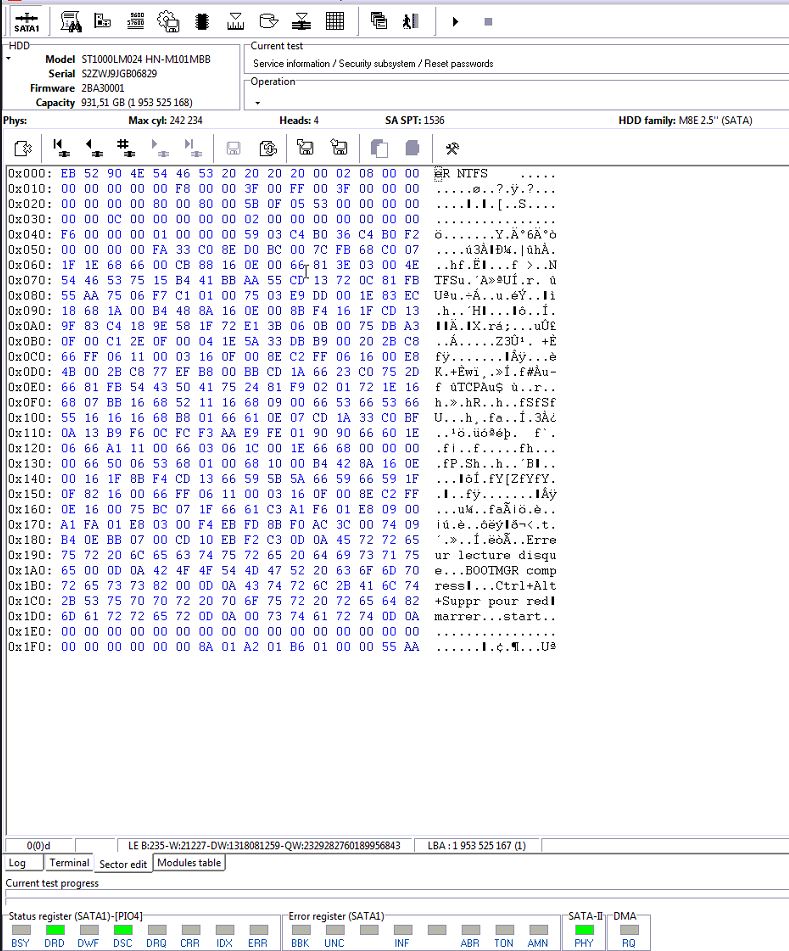Screen dimensions: 789x951
Task: Click the NTFS ASCII text at row 0x000
Action: 472,173
